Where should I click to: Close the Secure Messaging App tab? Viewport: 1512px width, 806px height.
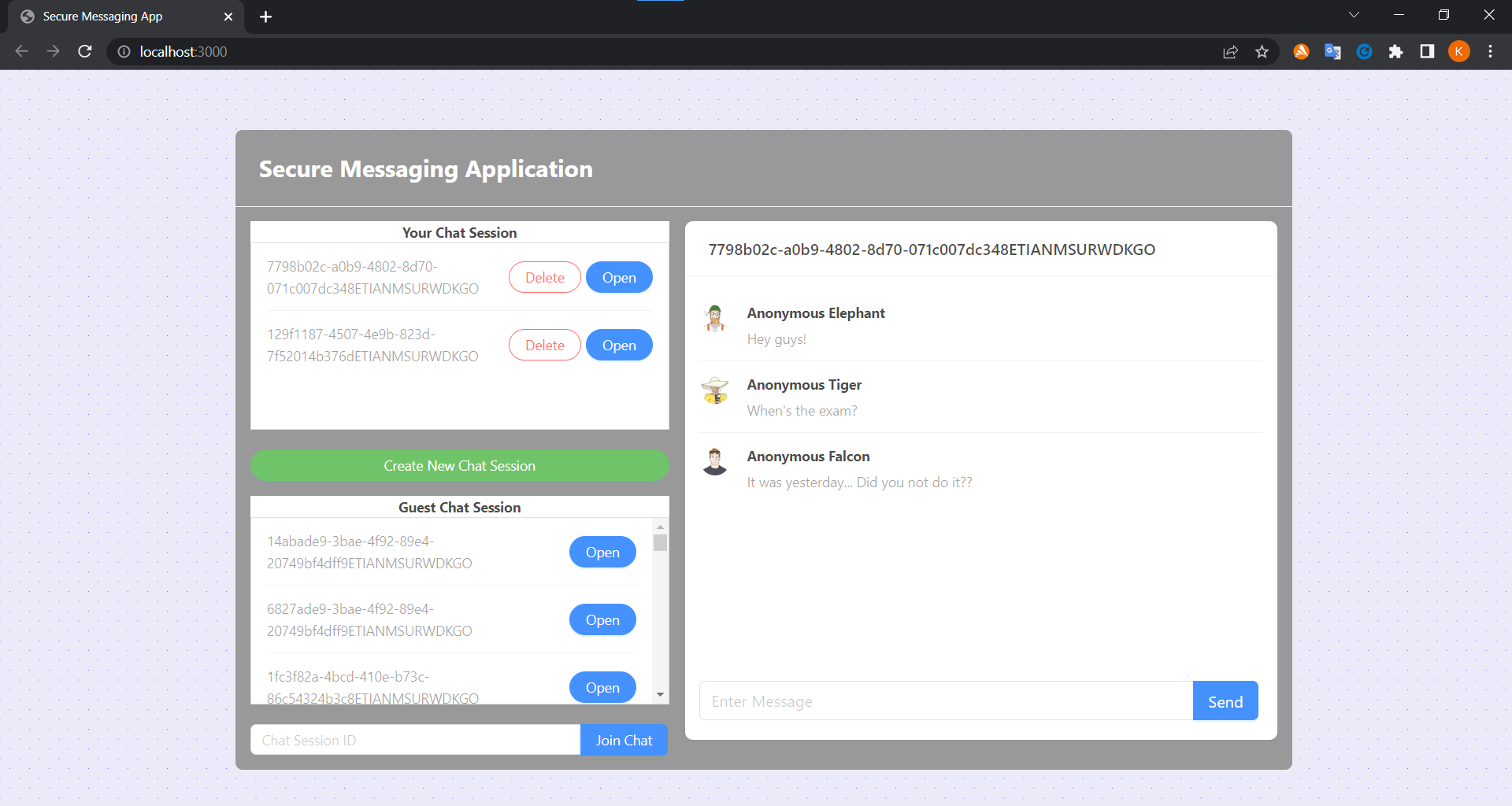pos(228,17)
